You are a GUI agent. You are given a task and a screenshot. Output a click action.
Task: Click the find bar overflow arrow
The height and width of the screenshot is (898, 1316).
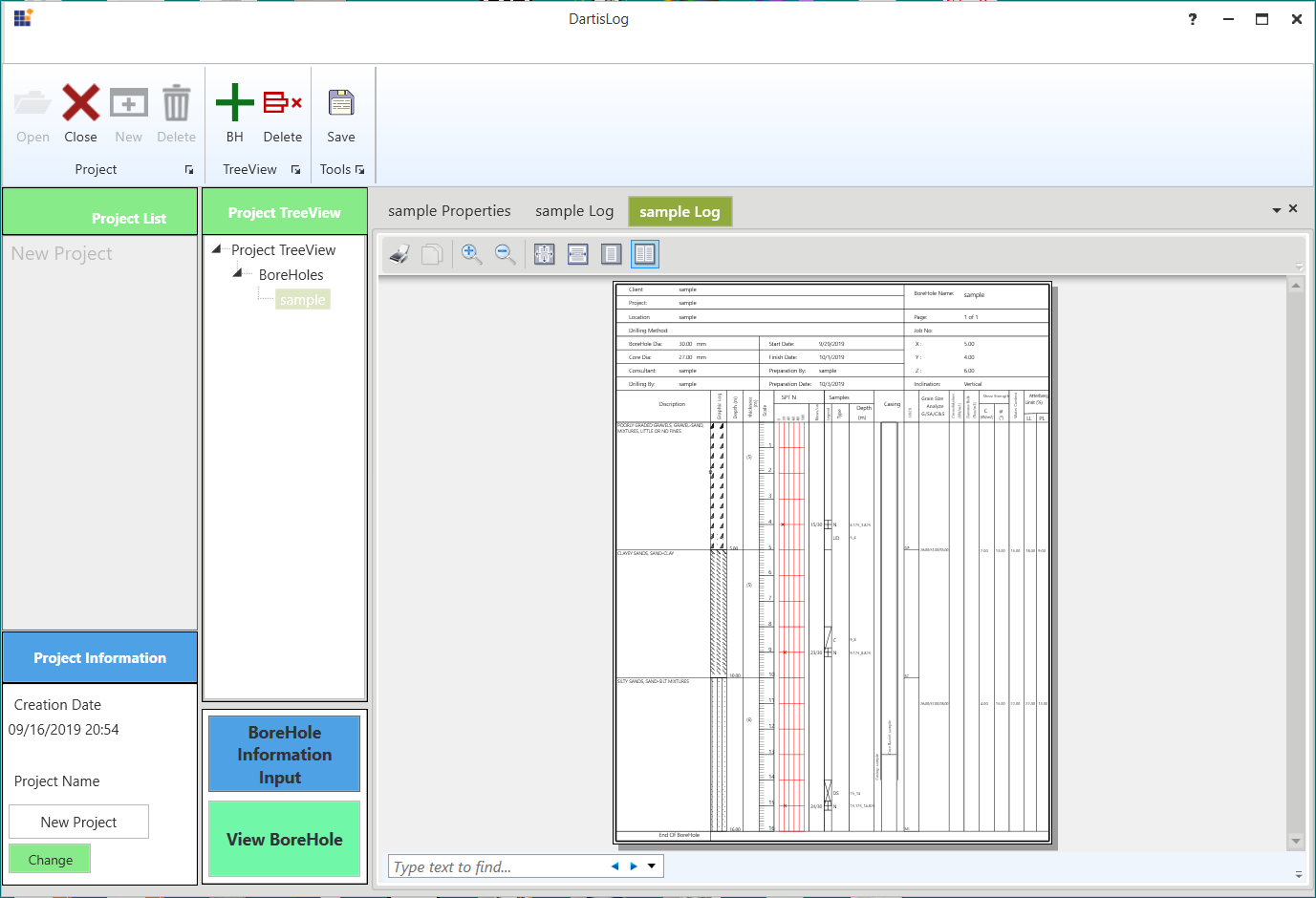(1299, 874)
